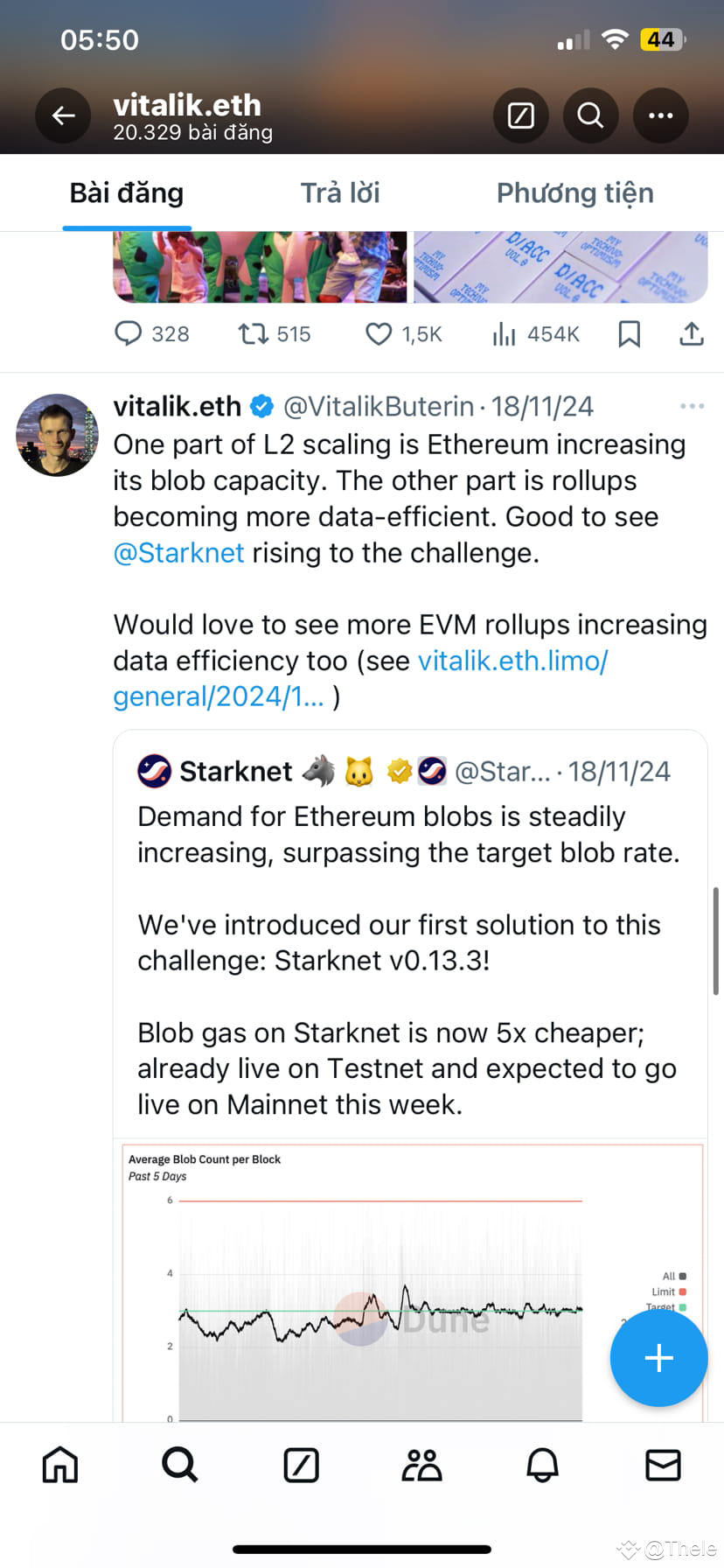Open the three-dot menu on Vitalik's post

point(693,405)
